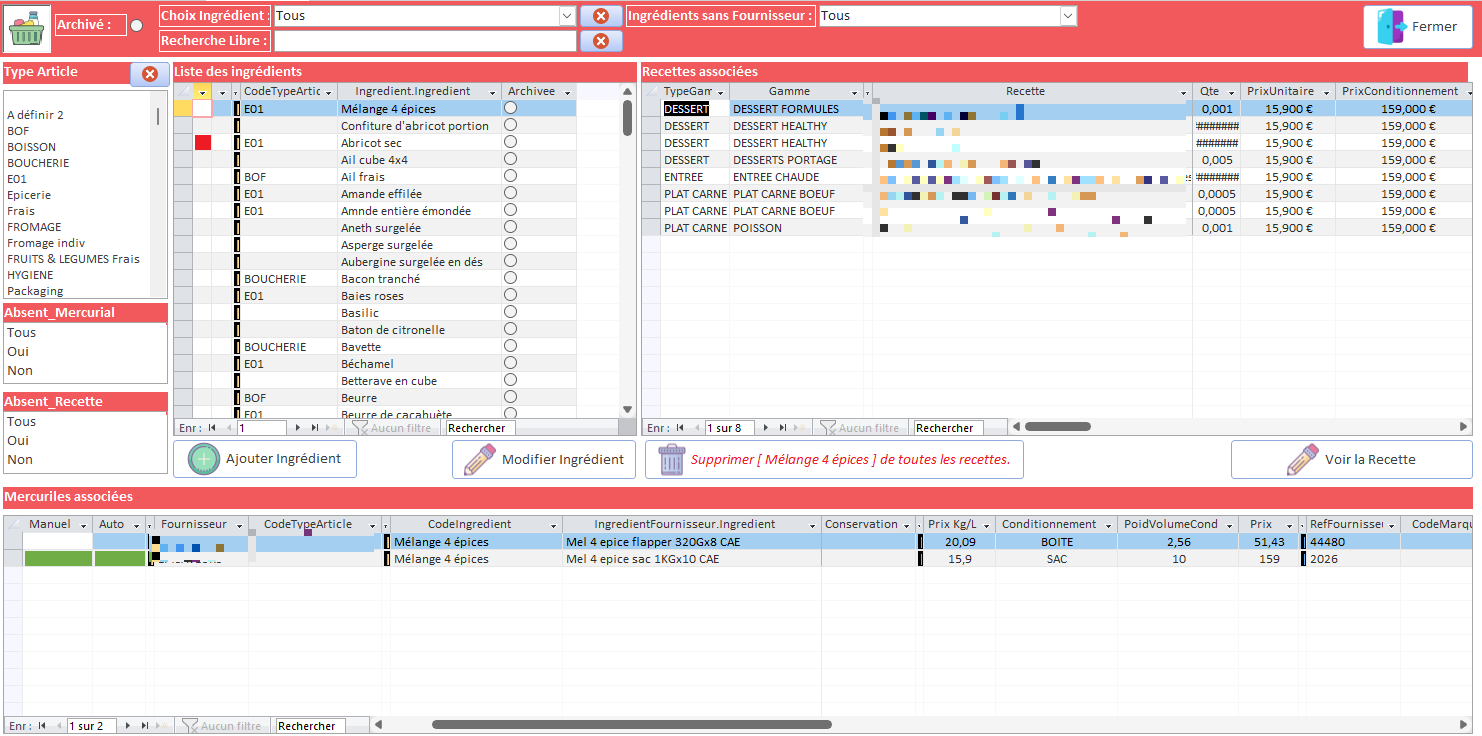
Task: Clear the Recherche Libre field with red X
Action: click(x=600, y=41)
